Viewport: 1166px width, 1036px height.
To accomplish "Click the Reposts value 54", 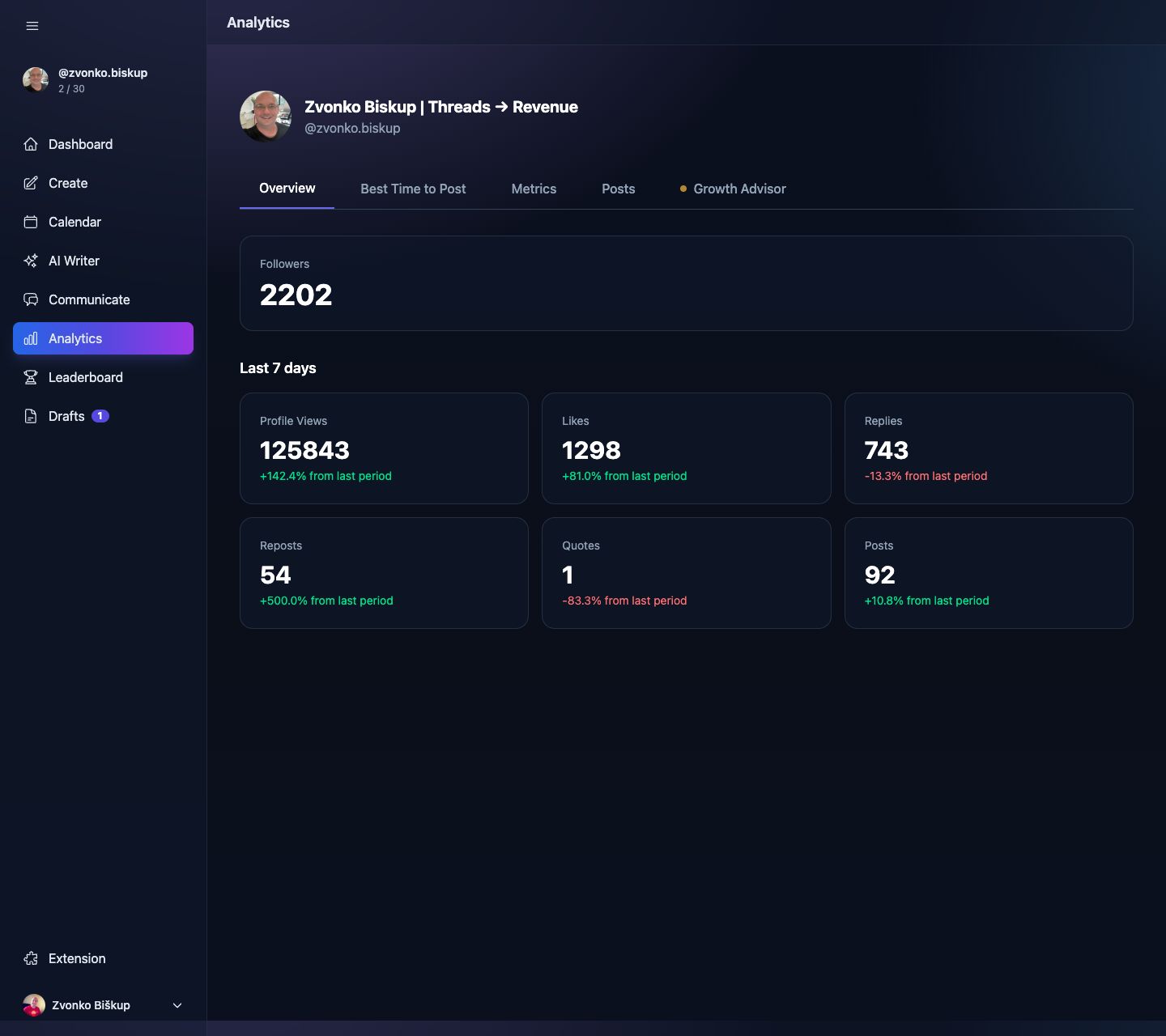I will [275, 575].
